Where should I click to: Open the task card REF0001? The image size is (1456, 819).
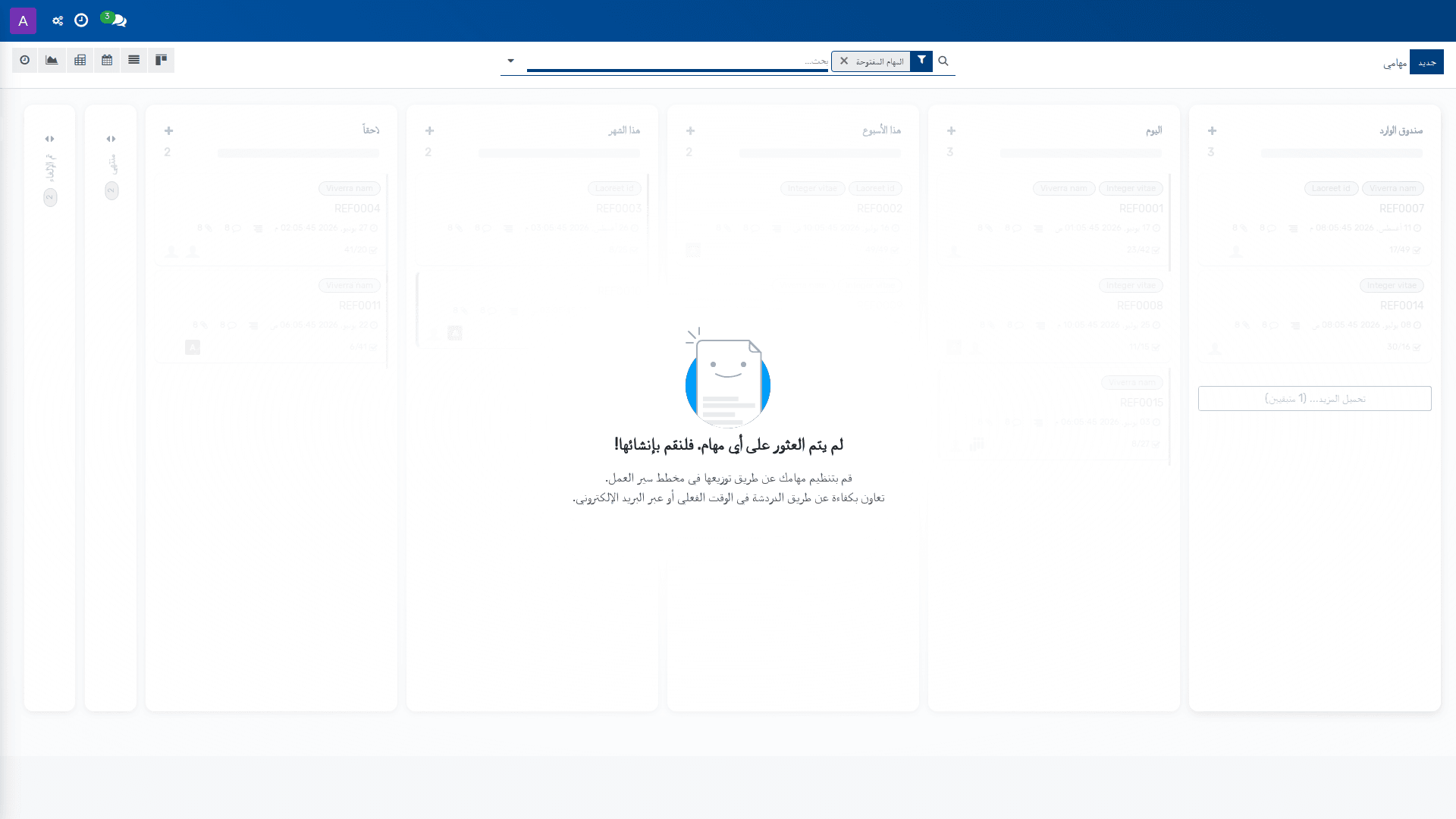(1054, 219)
